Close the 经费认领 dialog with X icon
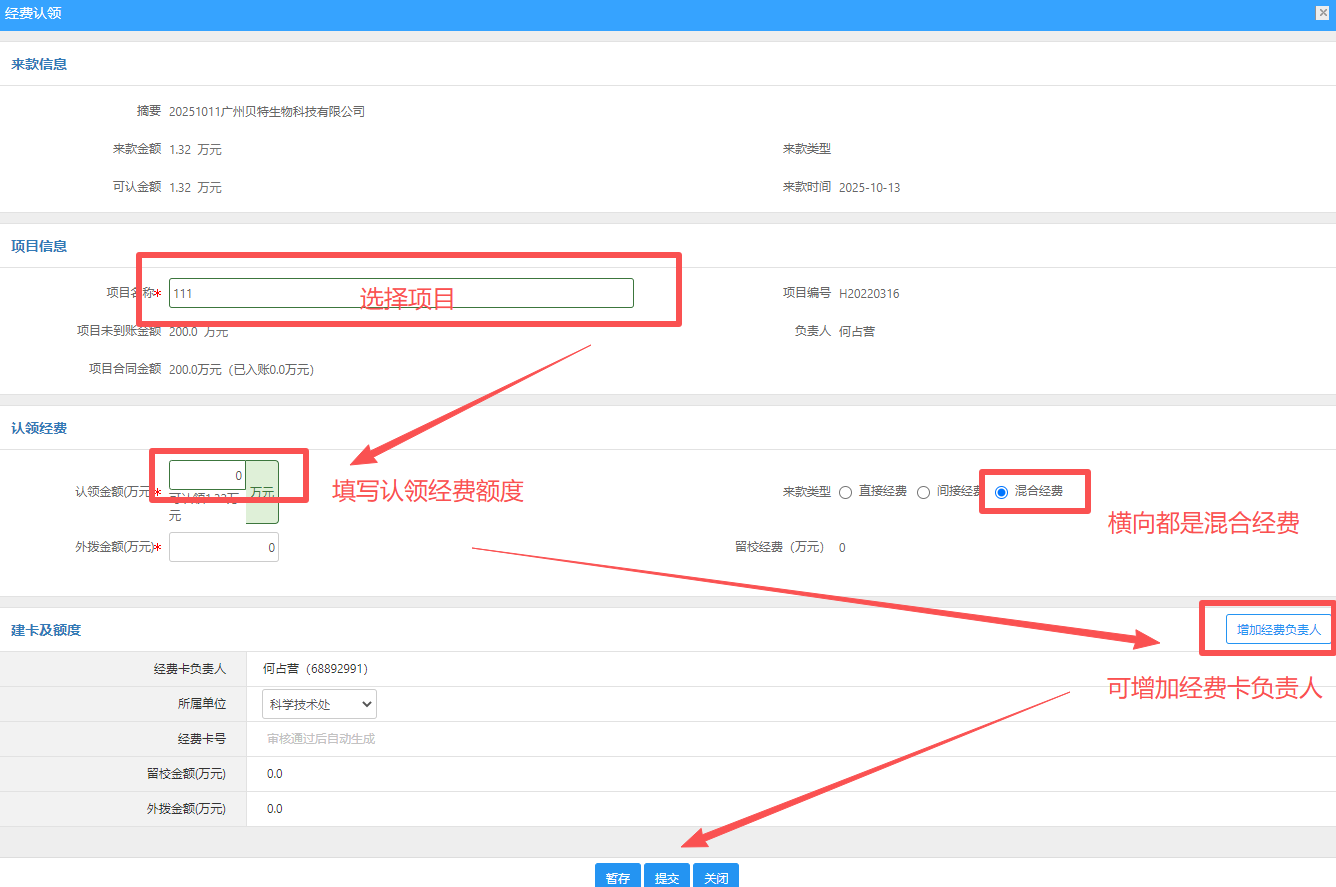The width and height of the screenshot is (1336, 887). point(1322,12)
